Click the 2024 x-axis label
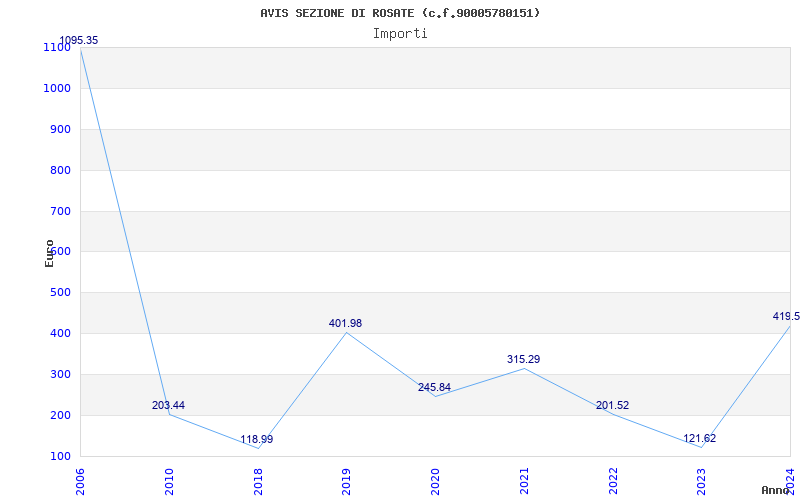 [790, 480]
